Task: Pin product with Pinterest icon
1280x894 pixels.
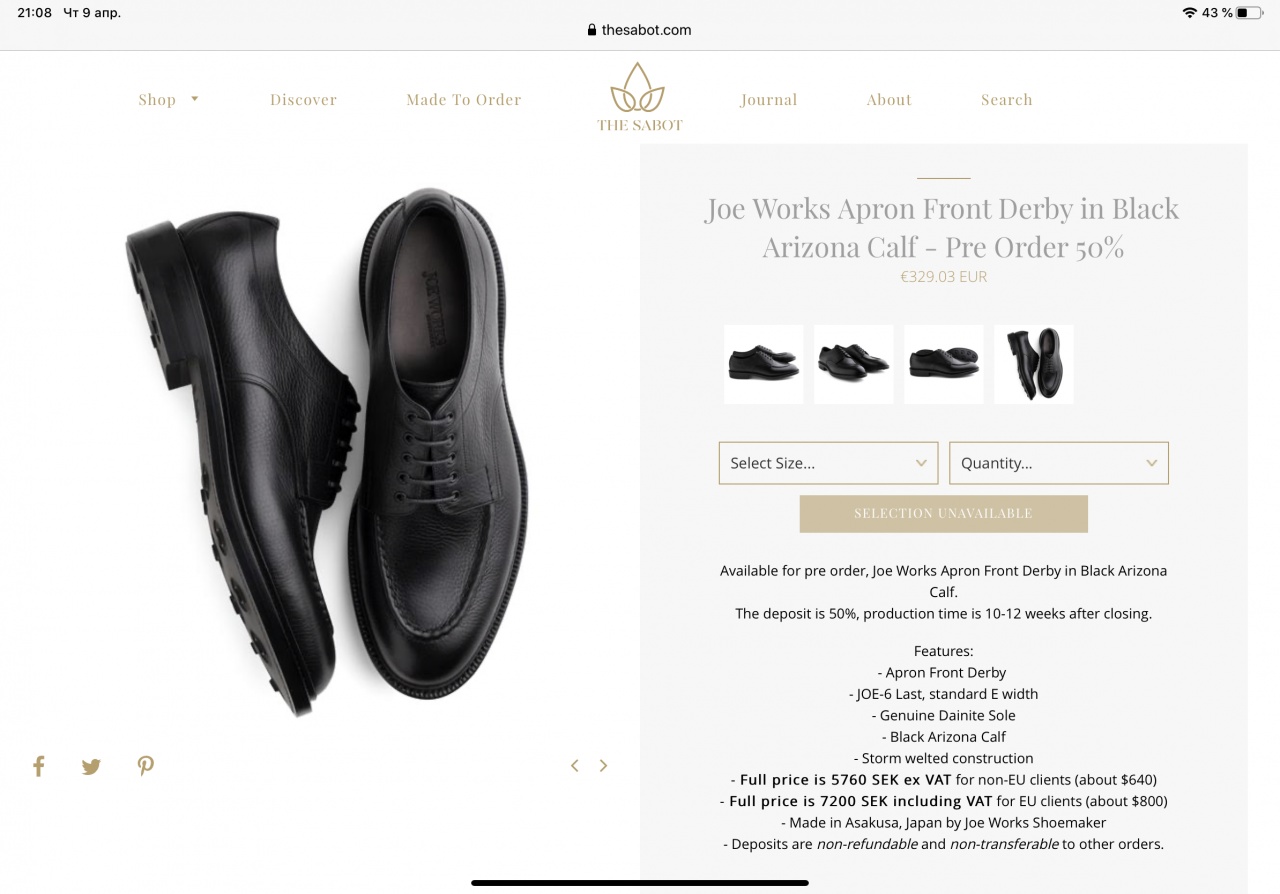Action: click(x=146, y=767)
